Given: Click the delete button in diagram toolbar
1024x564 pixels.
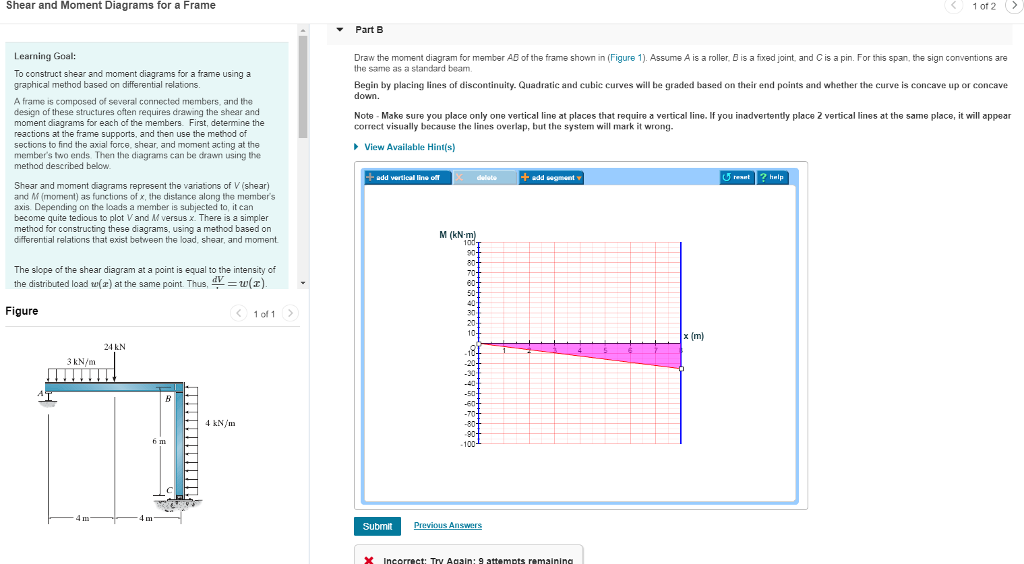Looking at the screenshot, I should [485, 178].
